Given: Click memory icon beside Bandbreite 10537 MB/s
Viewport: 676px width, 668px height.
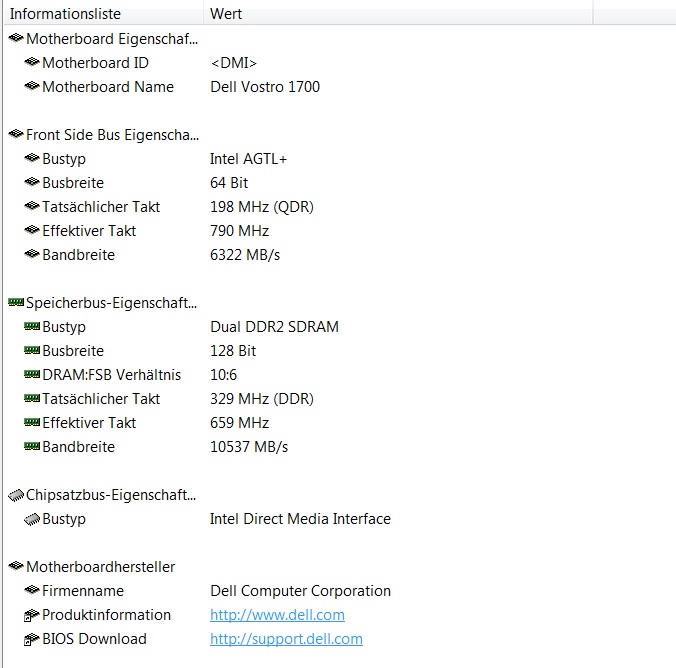Looking at the screenshot, I should point(32,447).
